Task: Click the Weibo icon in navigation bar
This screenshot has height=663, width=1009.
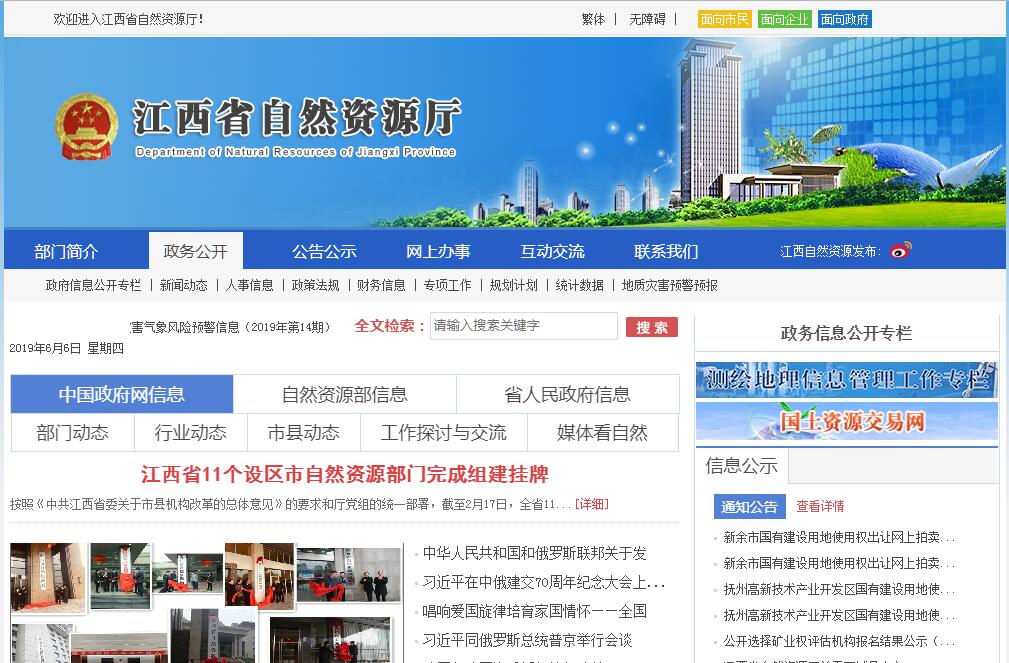Action: coord(901,250)
